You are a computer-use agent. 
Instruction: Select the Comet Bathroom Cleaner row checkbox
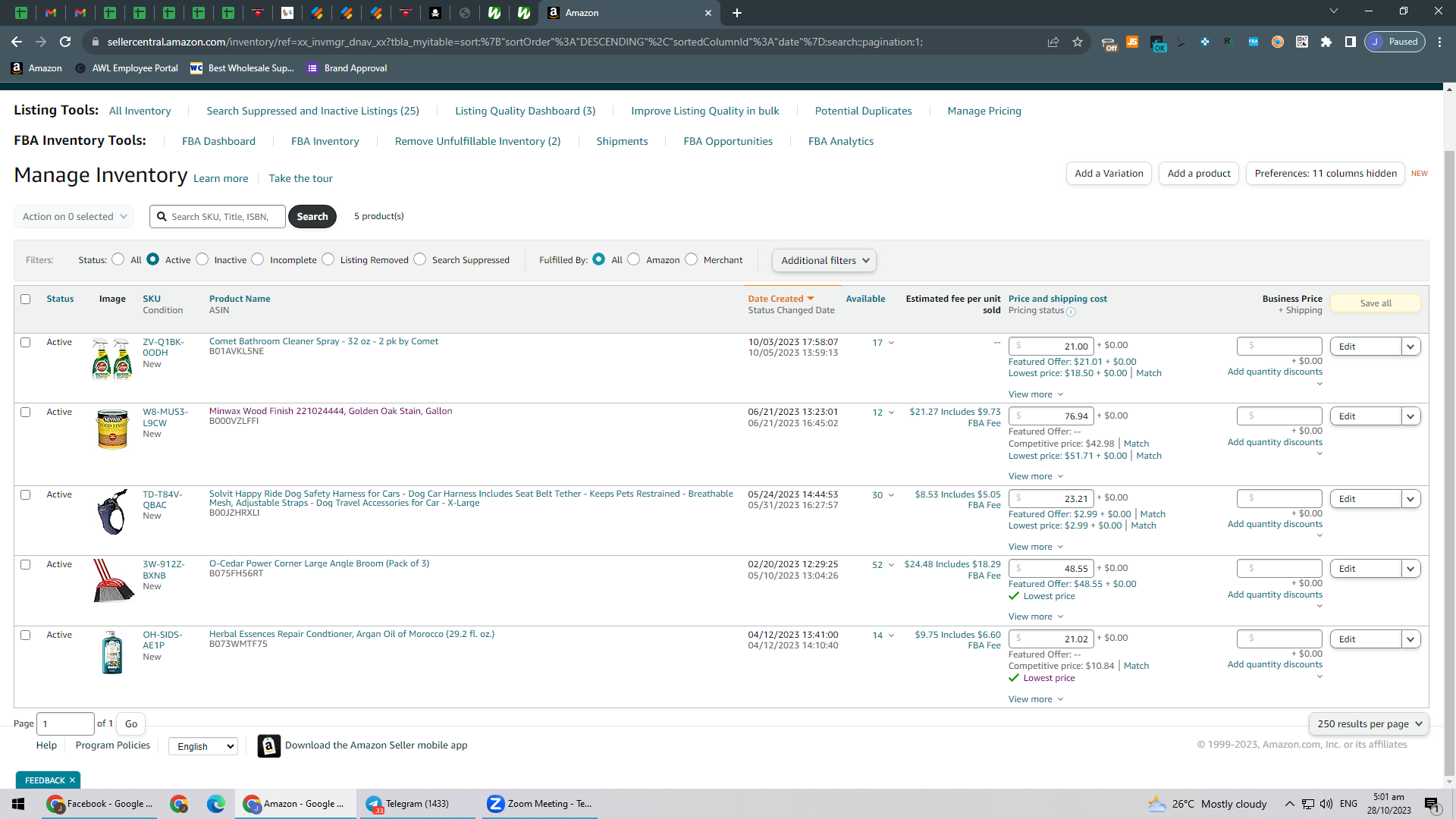coord(26,343)
